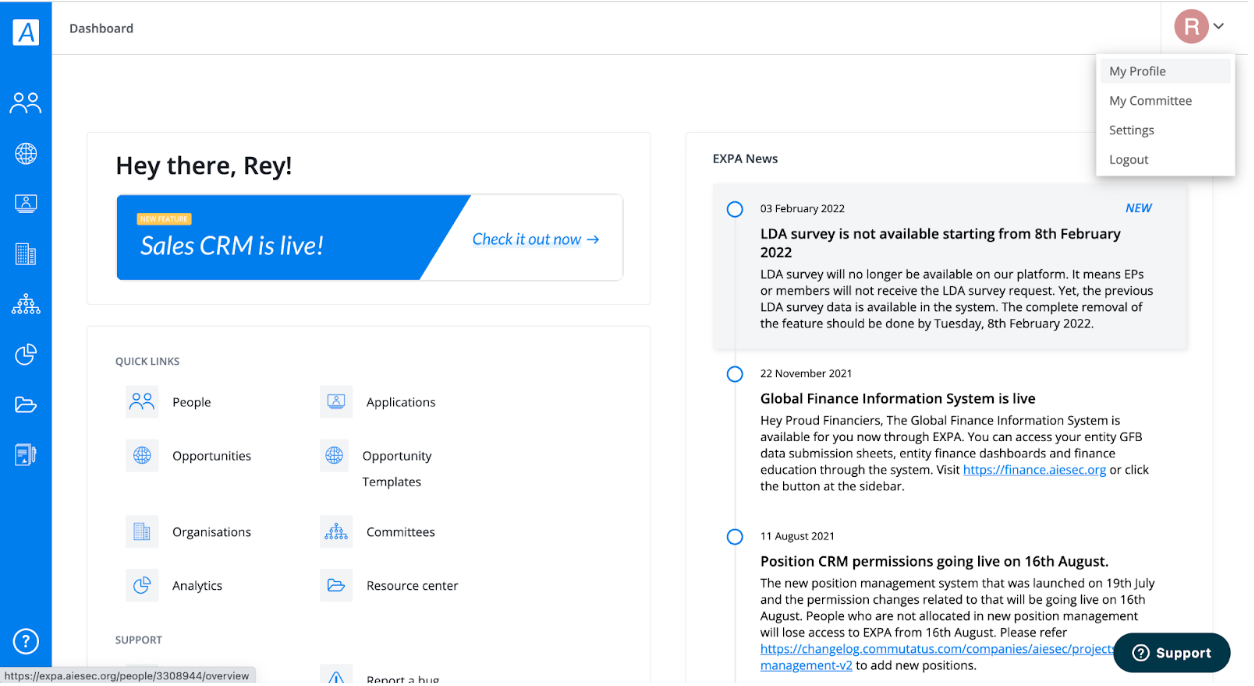Open Committees hierarchy icon in the sidebar
The image size is (1254, 686).
pos(26,304)
